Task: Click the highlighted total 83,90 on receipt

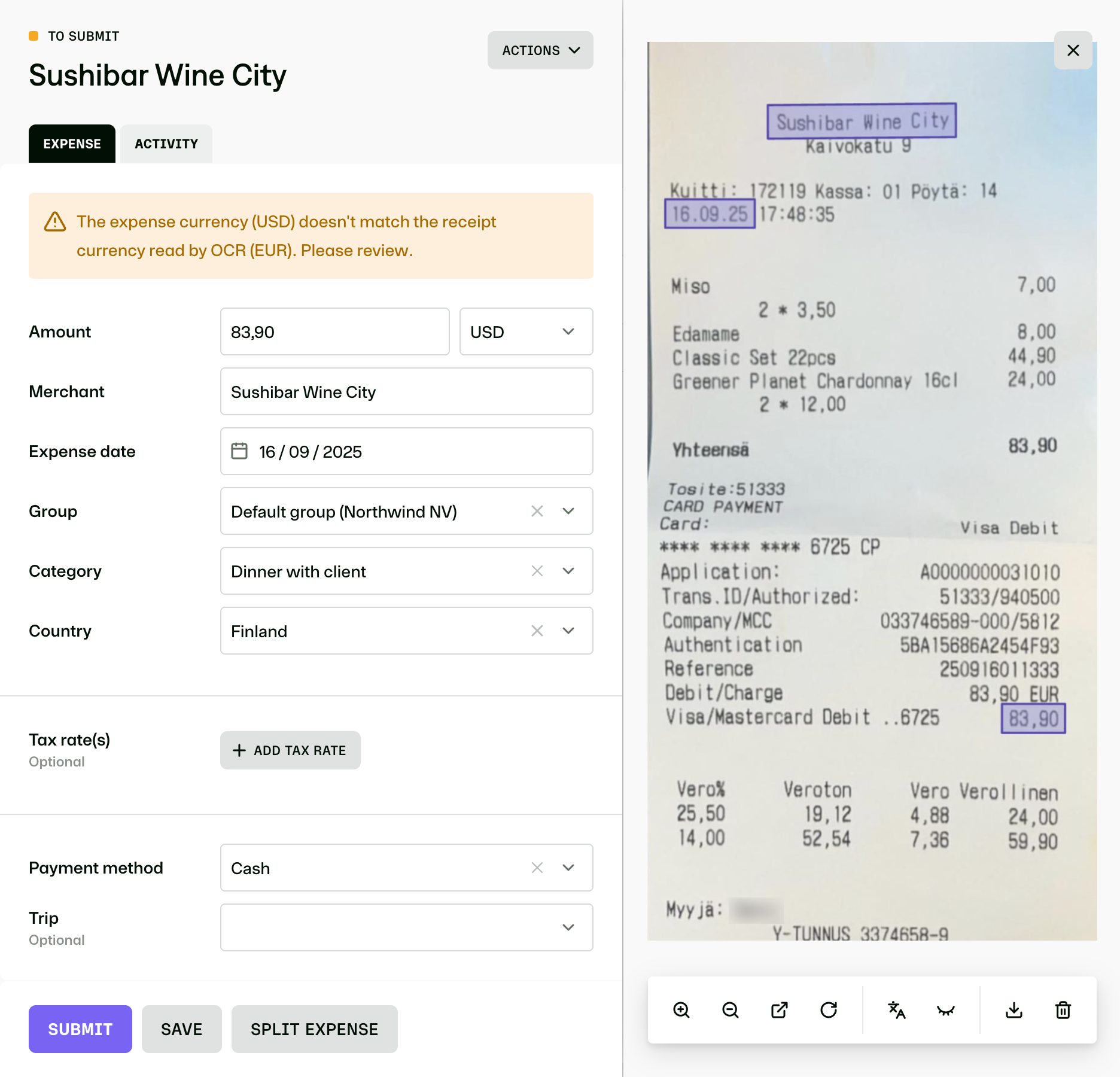Action: point(1033,719)
